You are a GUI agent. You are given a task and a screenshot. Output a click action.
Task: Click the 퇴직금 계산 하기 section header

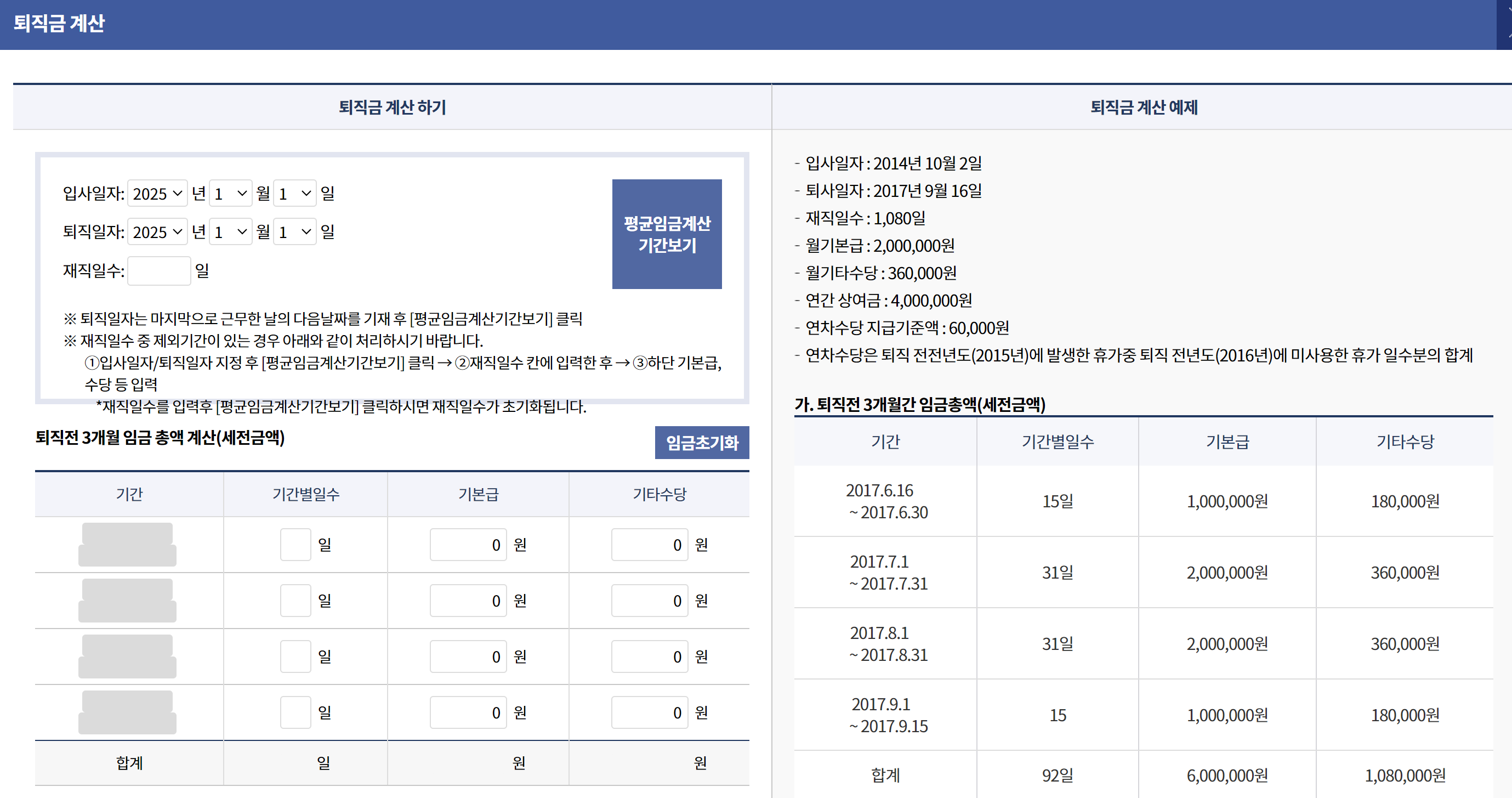coord(392,107)
